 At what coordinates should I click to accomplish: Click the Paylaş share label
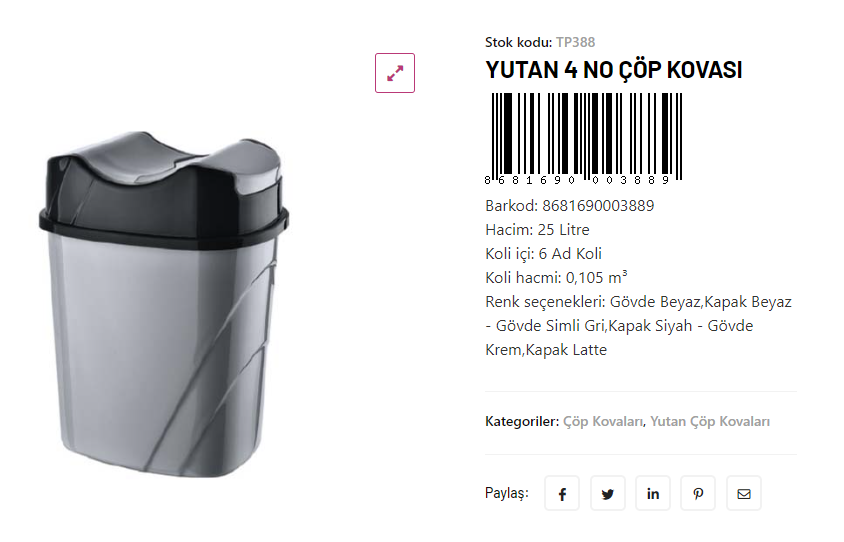coord(507,492)
